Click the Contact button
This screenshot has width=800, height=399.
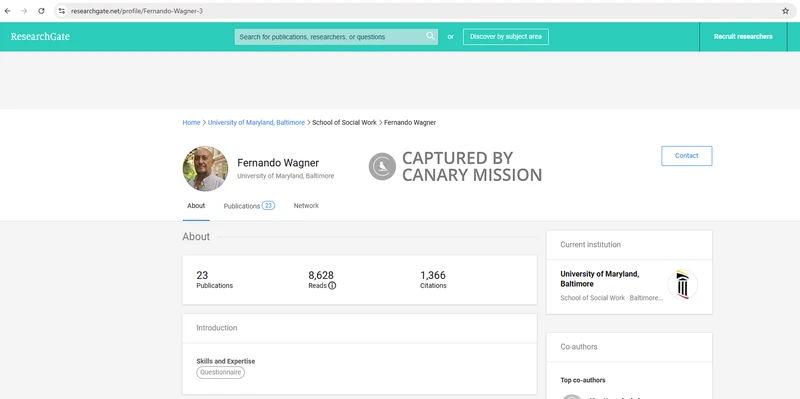tap(687, 156)
